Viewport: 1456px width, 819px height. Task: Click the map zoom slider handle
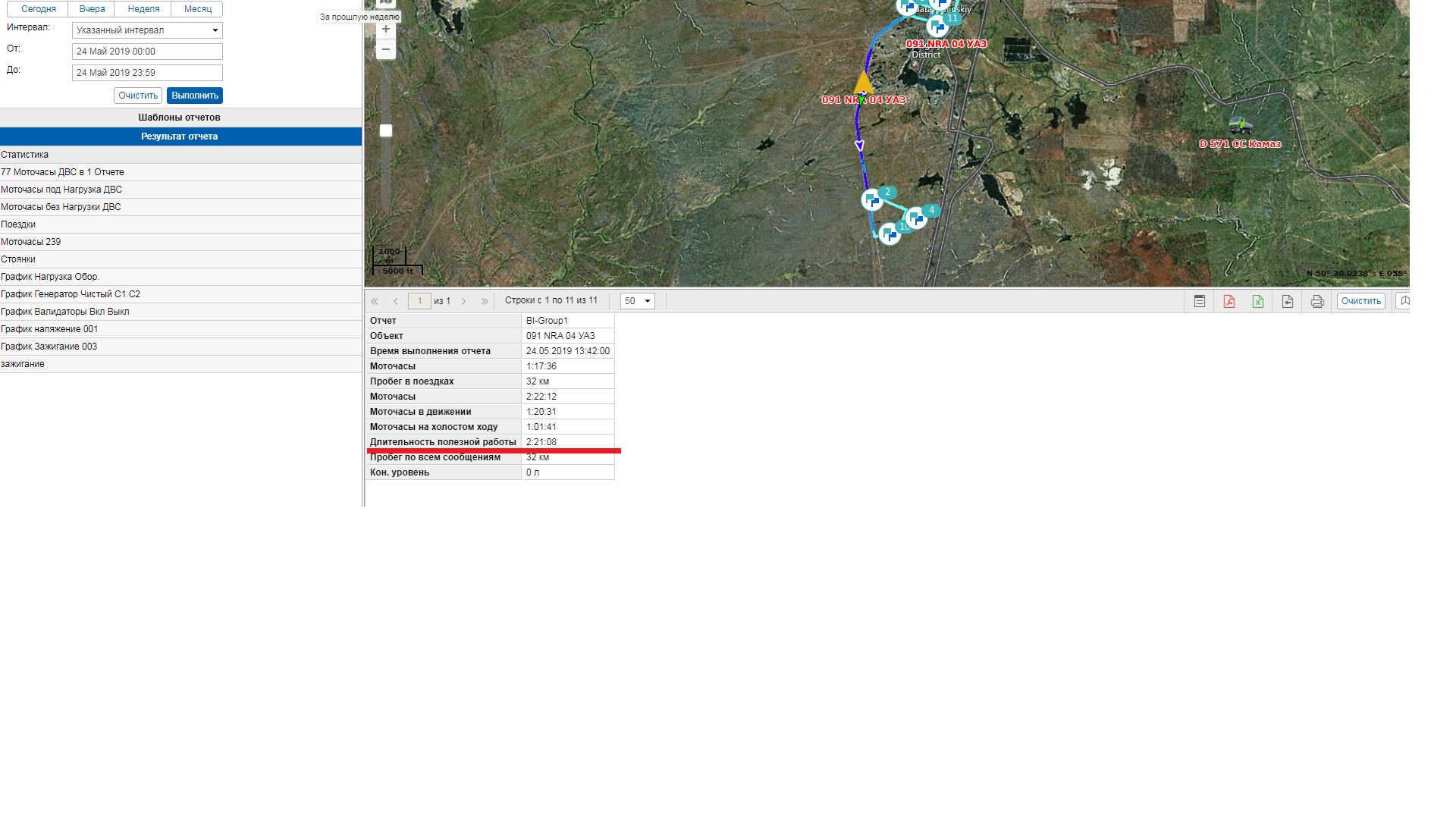386,130
